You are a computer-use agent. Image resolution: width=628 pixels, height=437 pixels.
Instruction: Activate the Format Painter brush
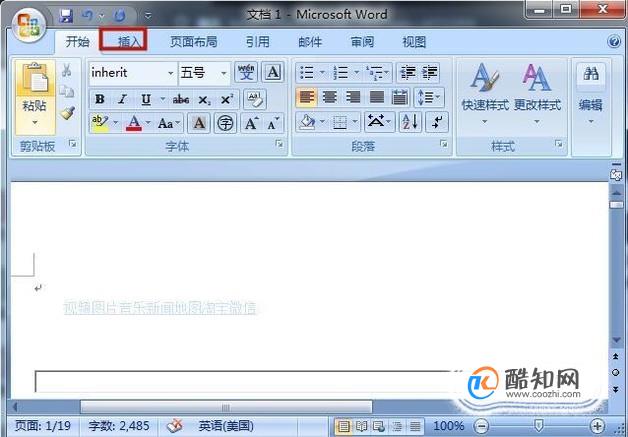click(67, 113)
